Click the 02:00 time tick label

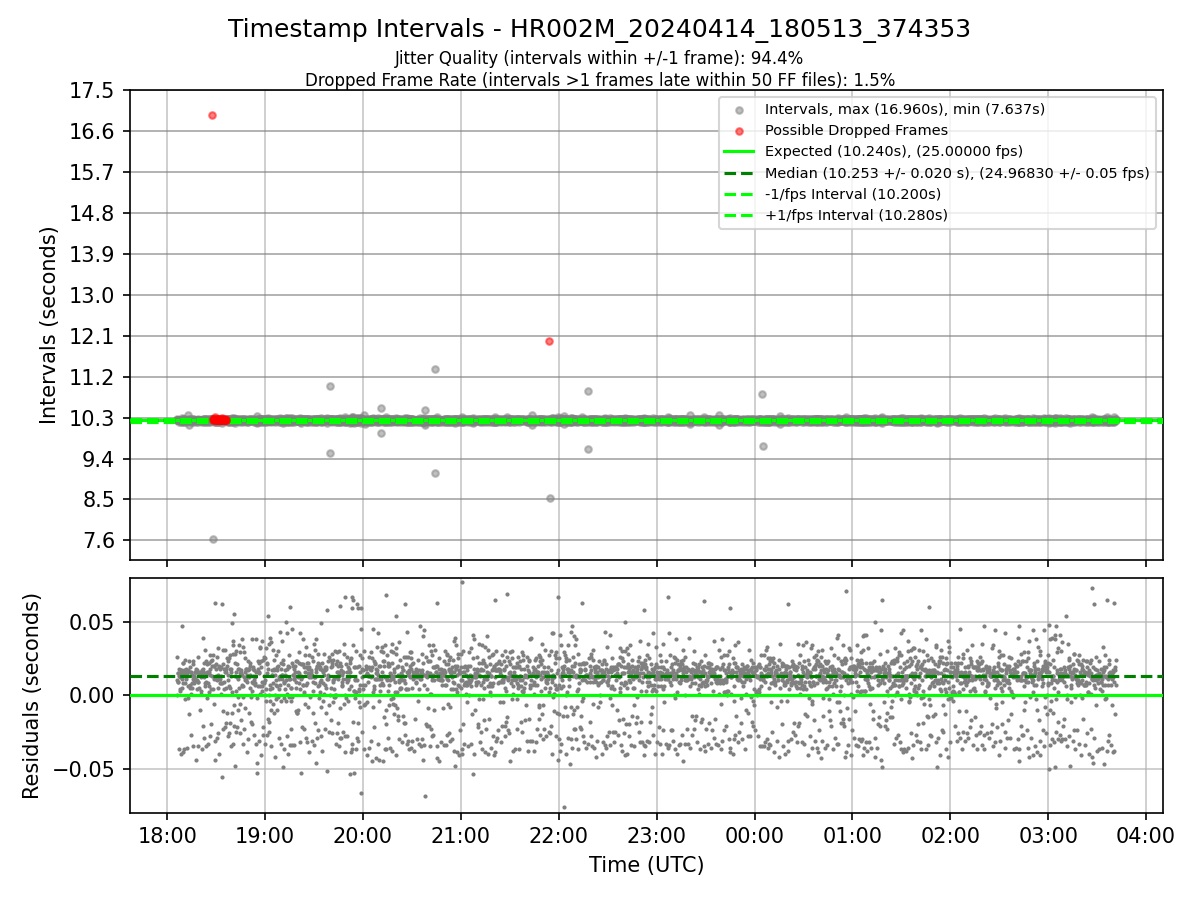[x=950, y=834]
